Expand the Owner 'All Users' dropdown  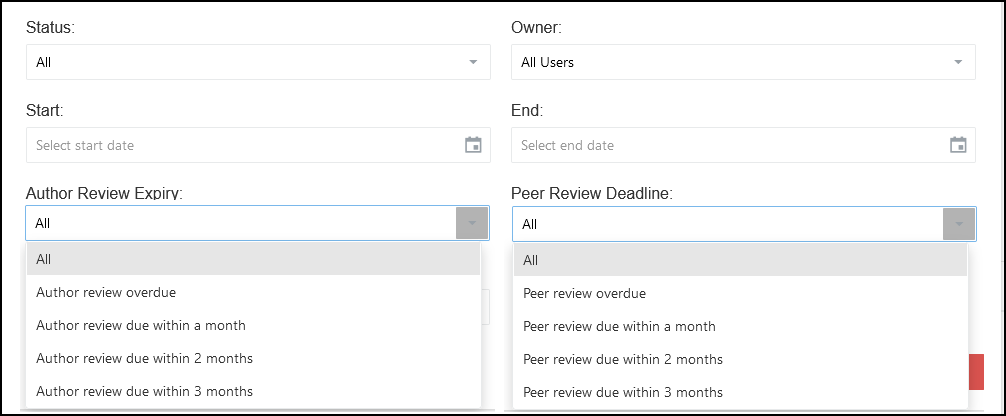tap(743, 62)
